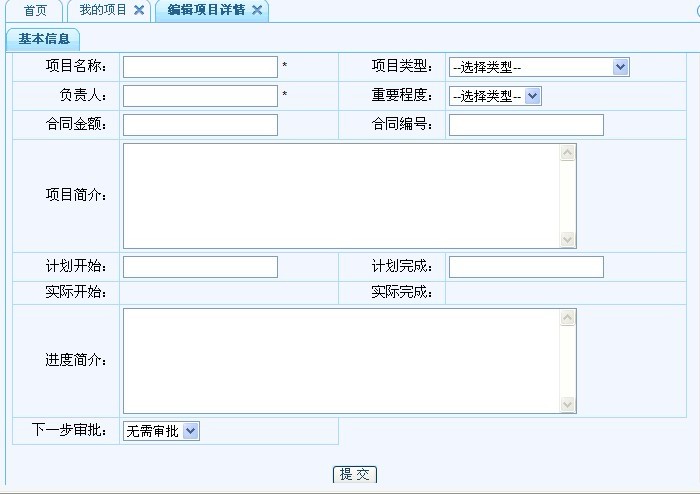Close the 我的项目 tab
Screen dimensions: 700x494
[139, 10]
